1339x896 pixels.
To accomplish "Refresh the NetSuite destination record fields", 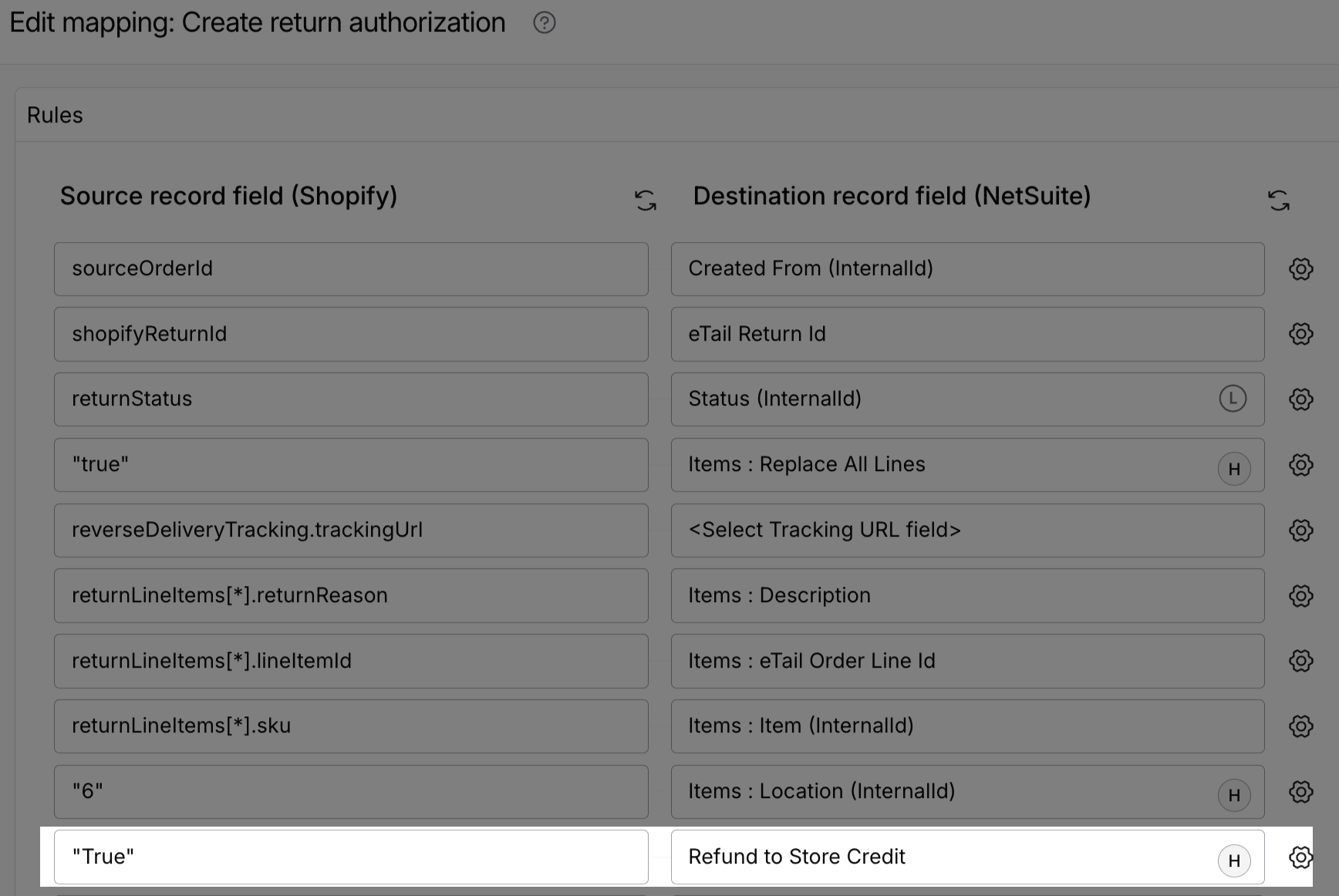I will (x=1279, y=200).
